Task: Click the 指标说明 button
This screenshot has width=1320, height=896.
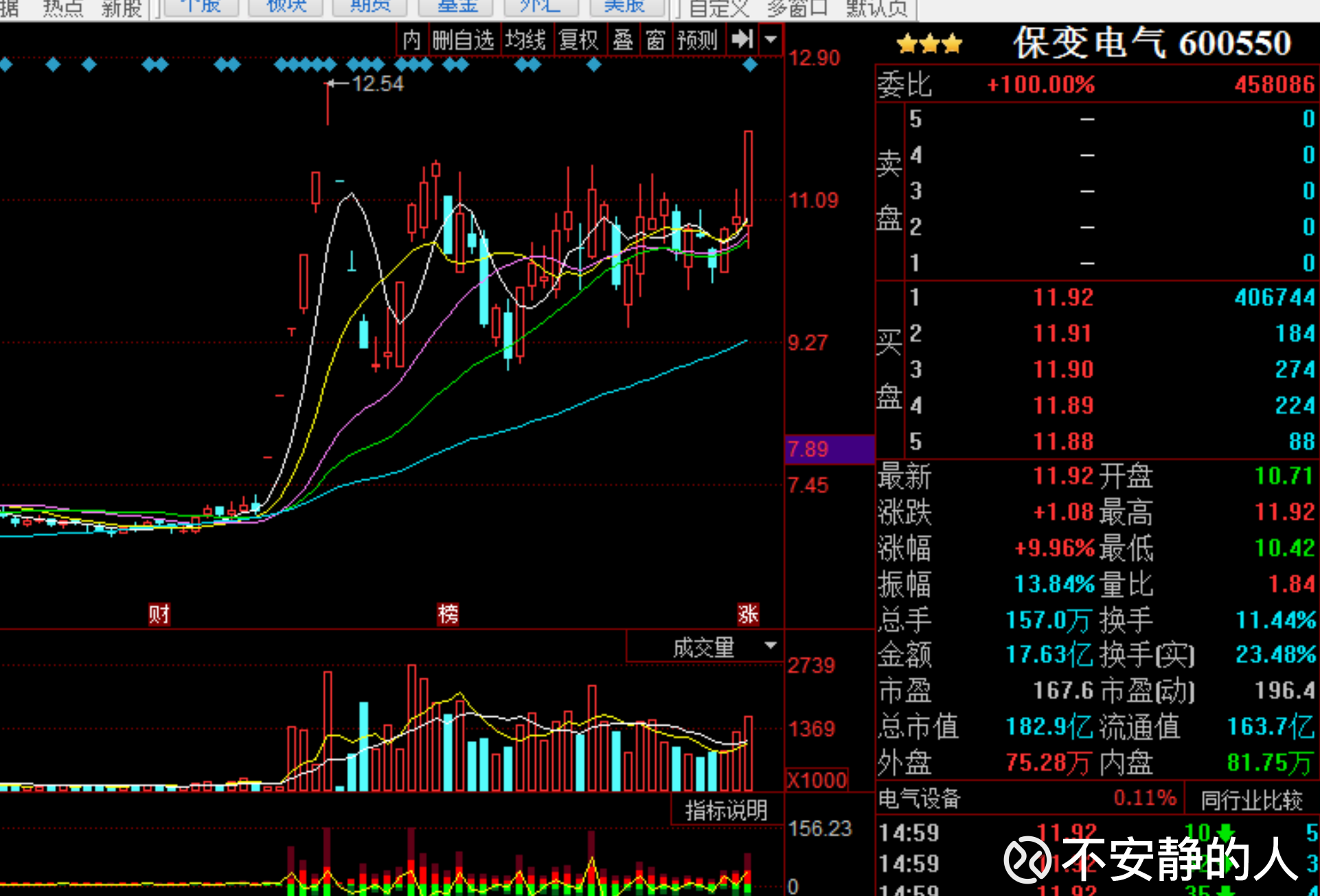Action: 727,810
